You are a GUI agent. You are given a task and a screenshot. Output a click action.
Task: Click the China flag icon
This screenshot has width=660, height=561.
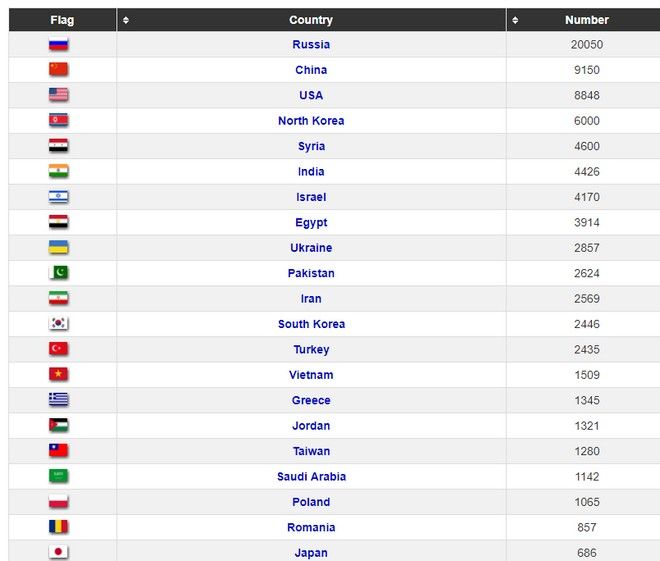click(59, 70)
